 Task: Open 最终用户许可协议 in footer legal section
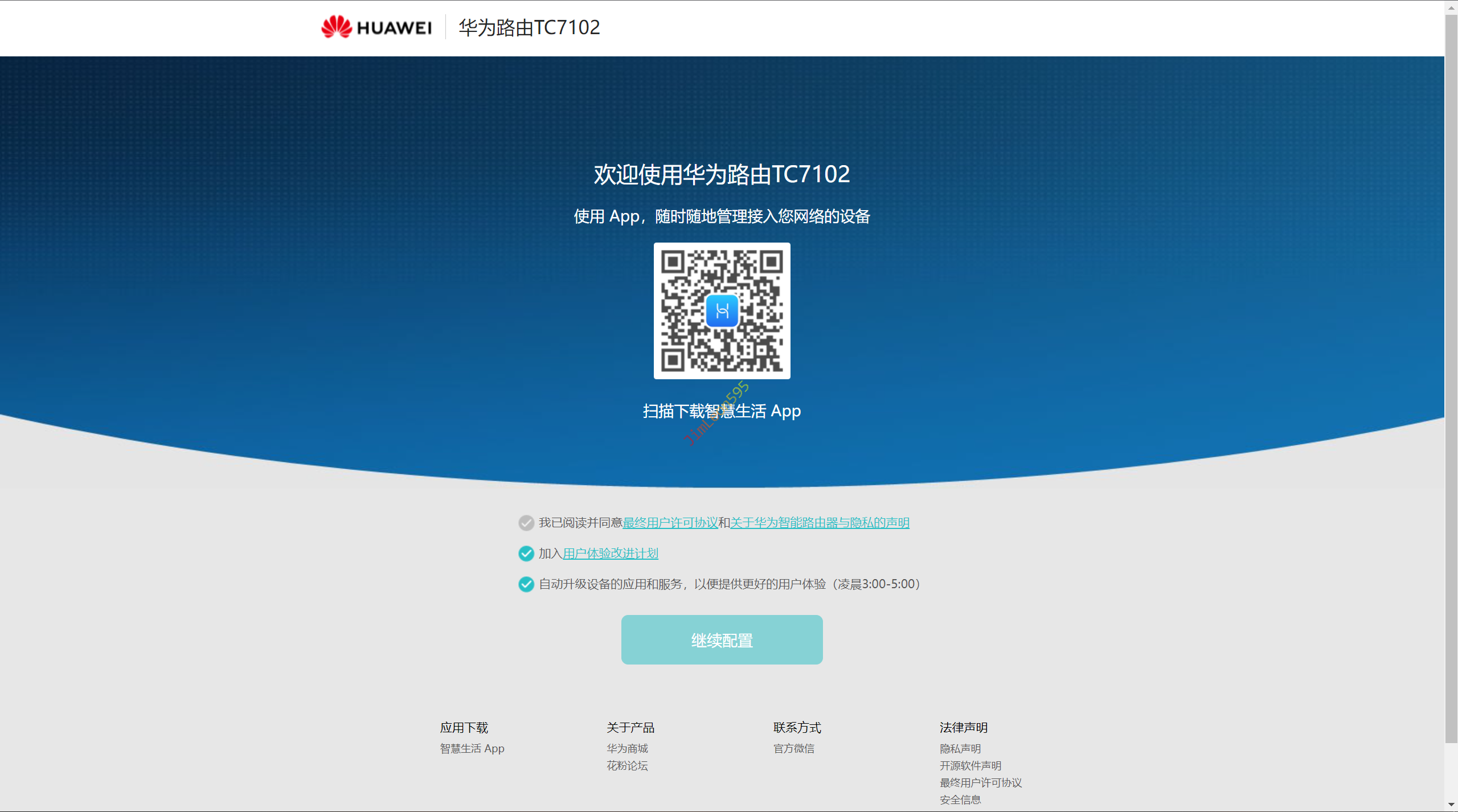tap(980, 783)
